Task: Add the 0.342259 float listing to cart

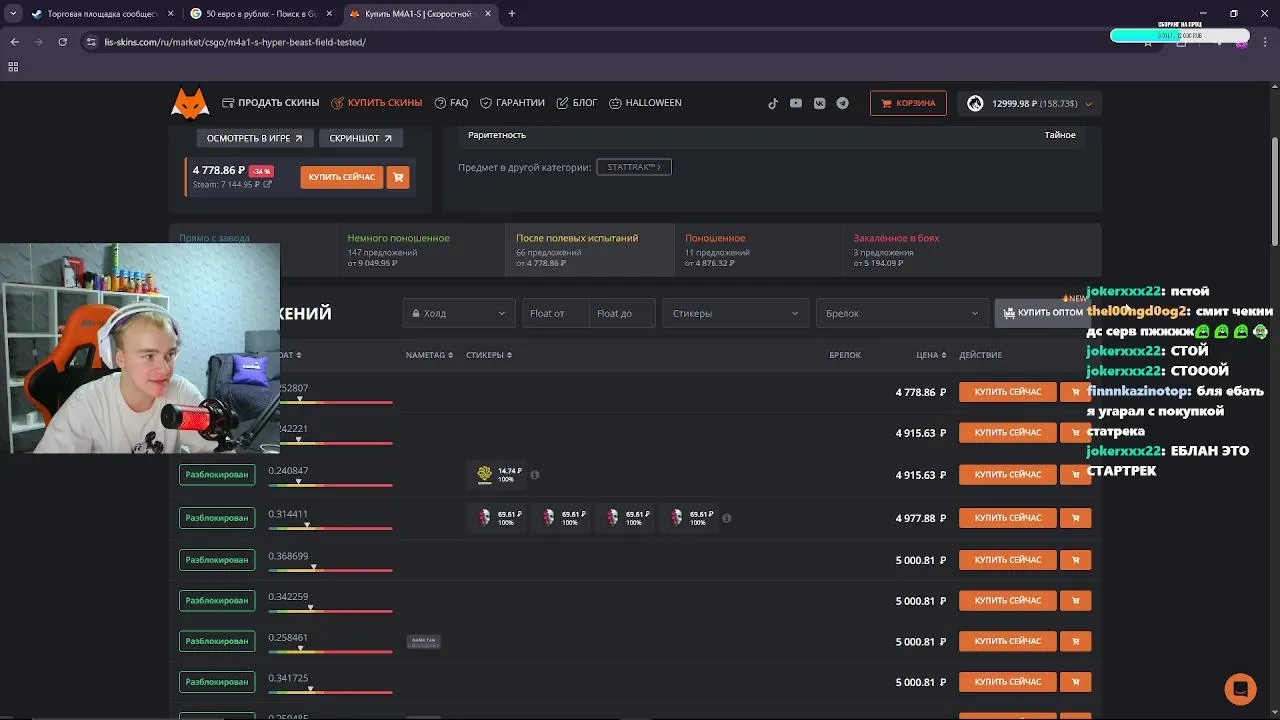Action: [x=1076, y=601]
